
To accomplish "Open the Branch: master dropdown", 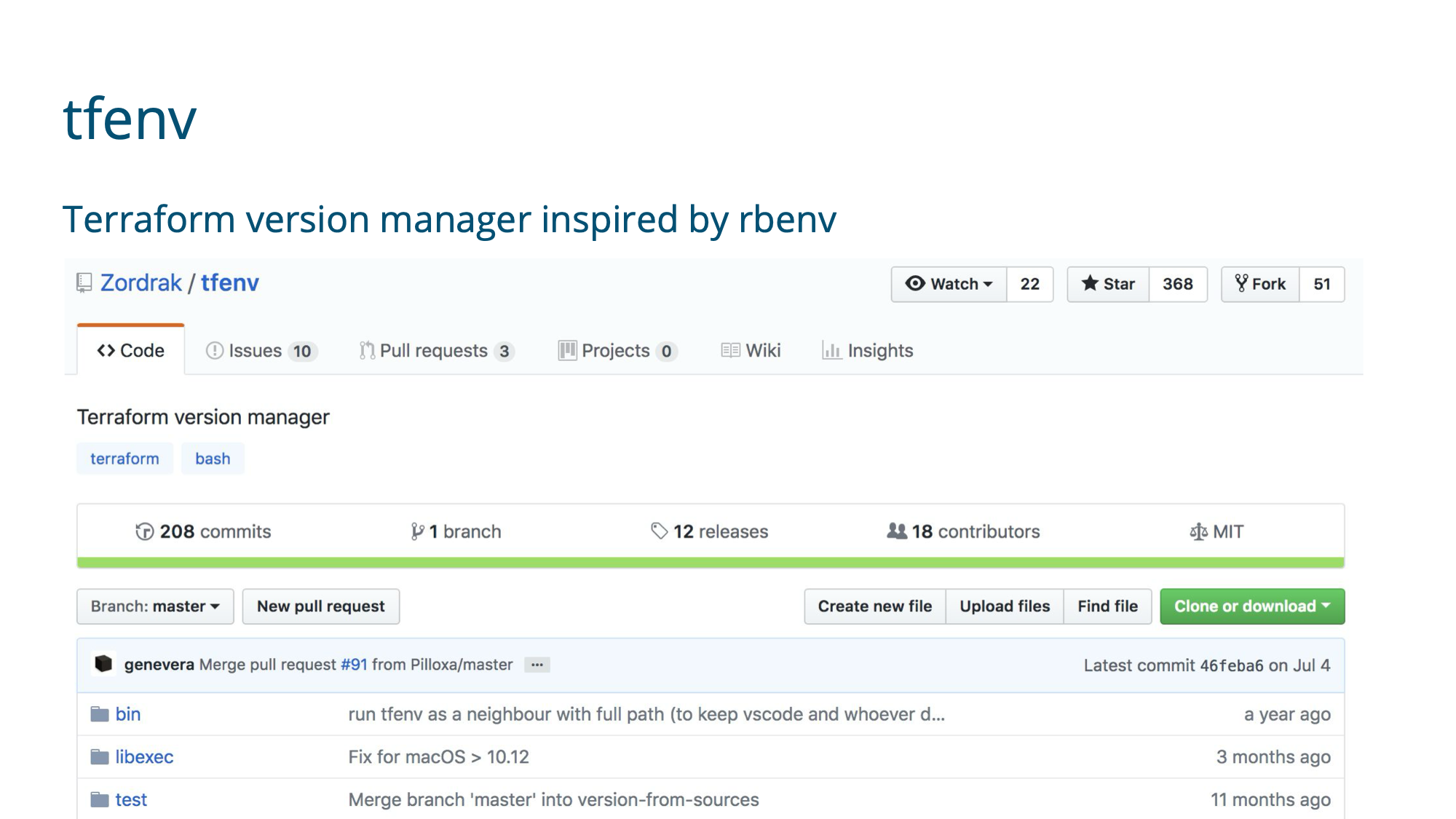I will click(x=155, y=606).
